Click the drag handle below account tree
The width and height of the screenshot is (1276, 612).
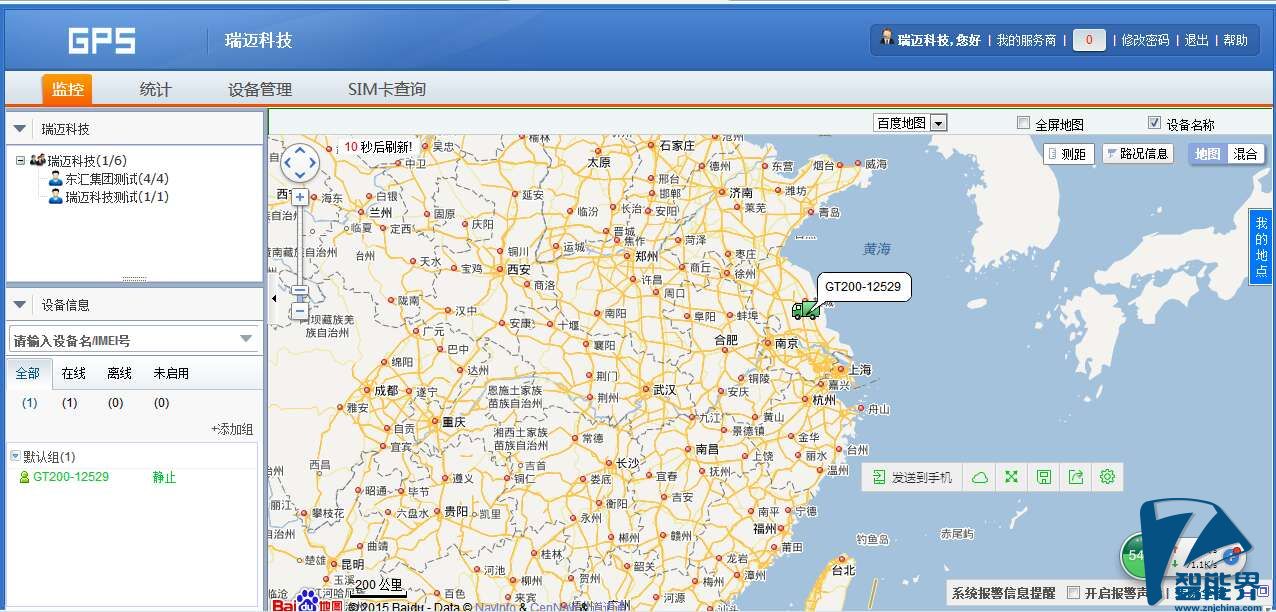[x=134, y=279]
